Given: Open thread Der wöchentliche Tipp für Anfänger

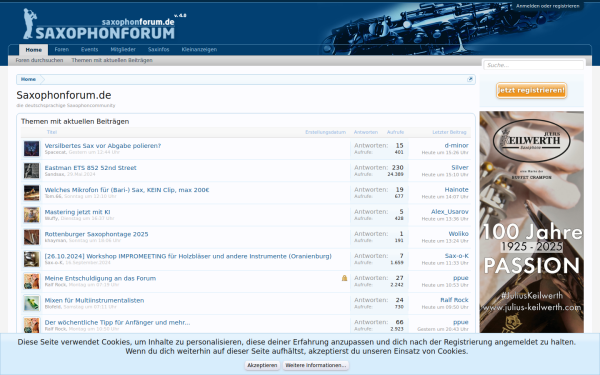Looking at the screenshot, I should coord(117,323).
